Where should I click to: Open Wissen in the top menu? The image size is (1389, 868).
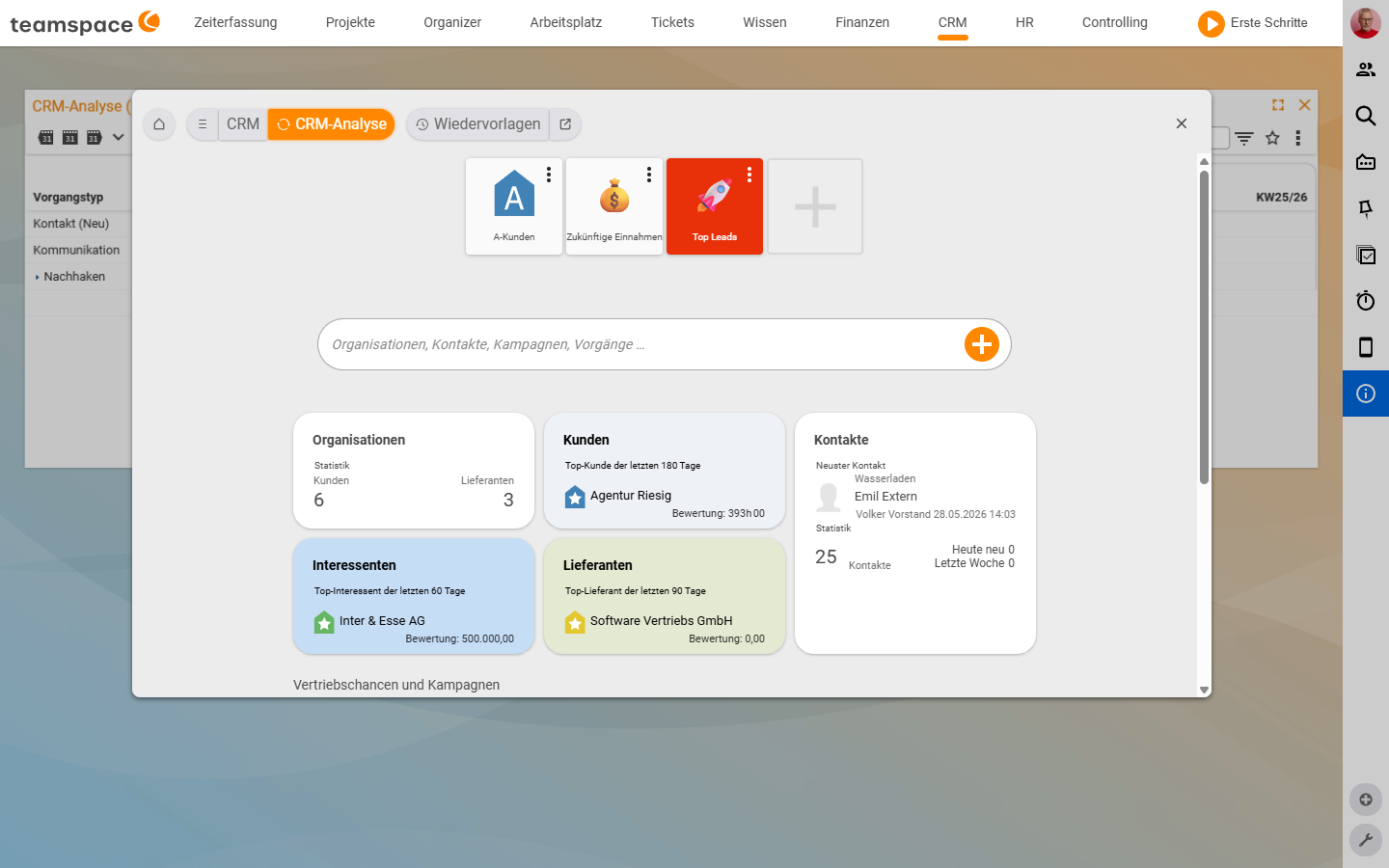tap(765, 22)
